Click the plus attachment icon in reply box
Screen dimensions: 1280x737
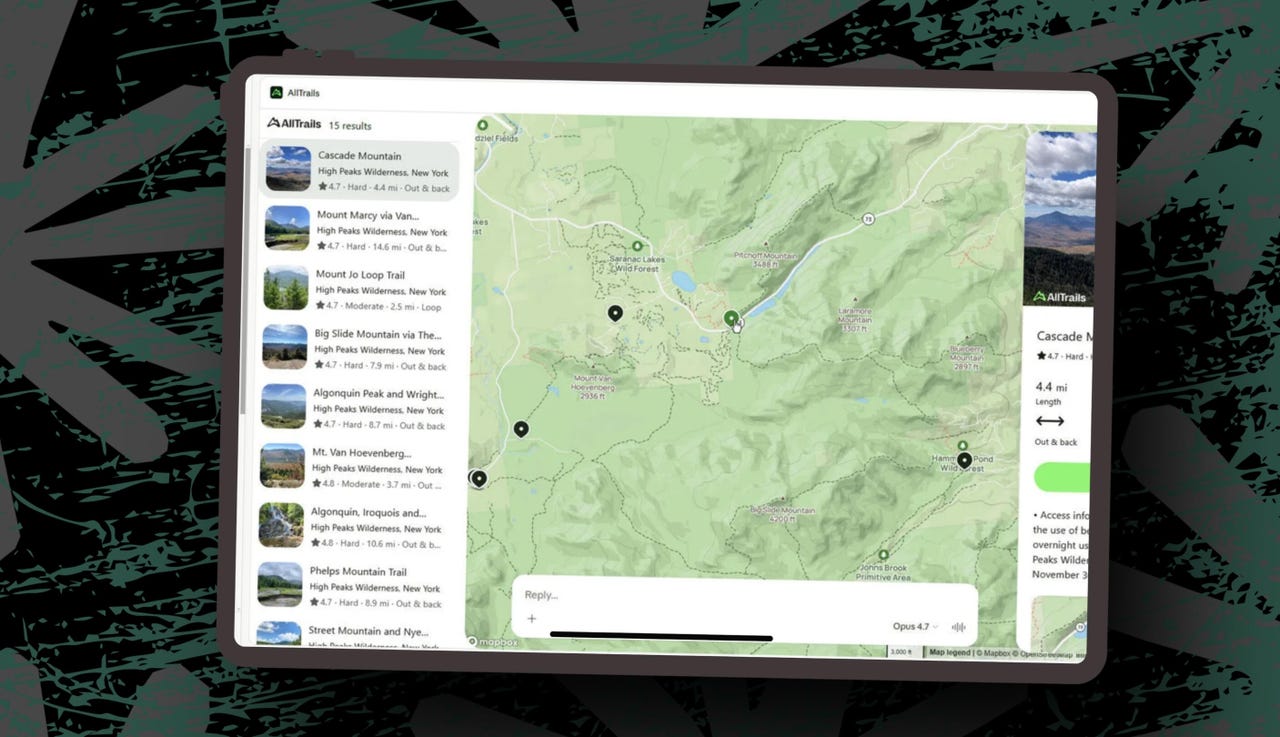point(531,618)
